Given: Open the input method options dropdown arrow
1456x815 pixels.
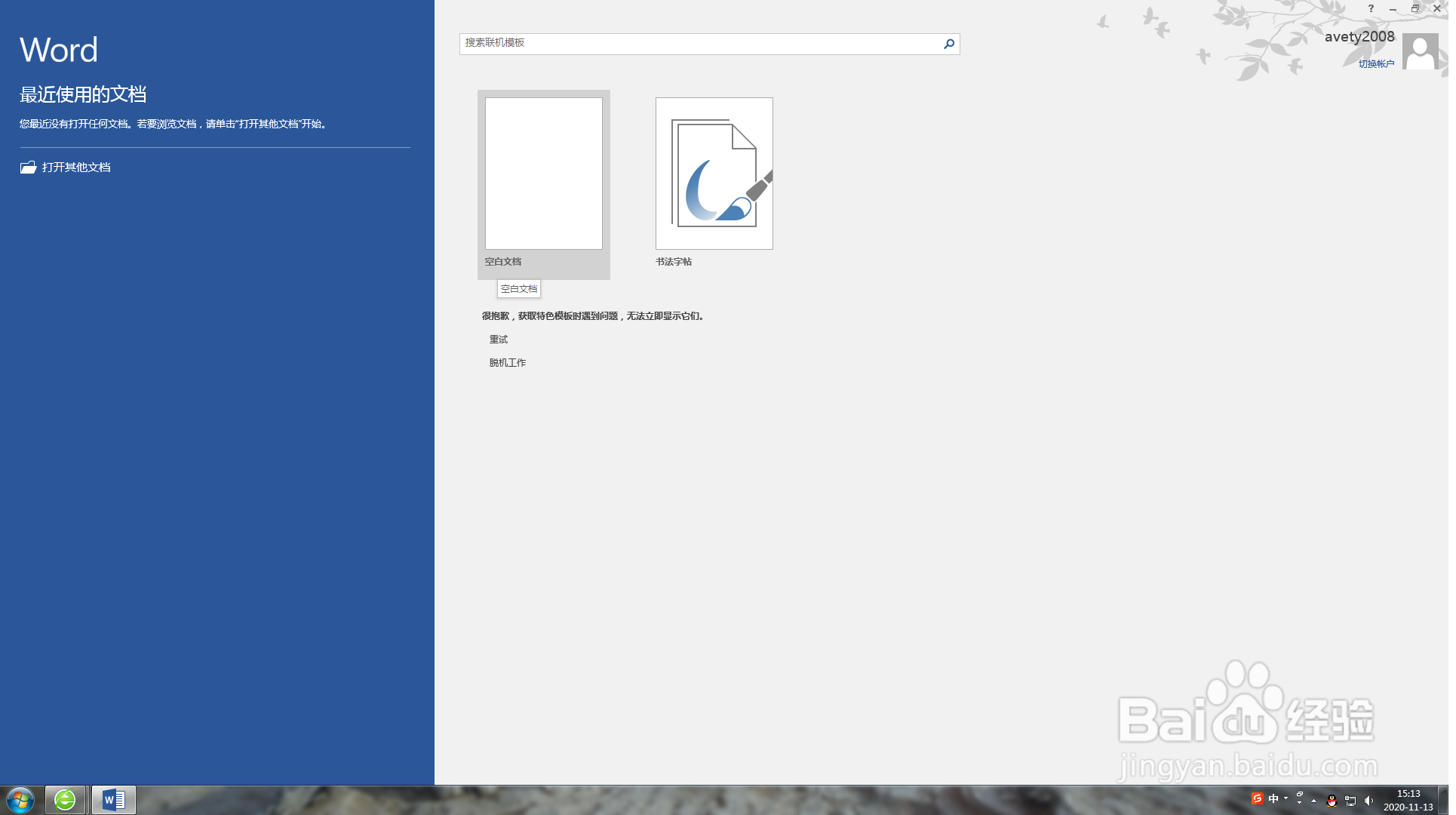Looking at the screenshot, I should [1286, 798].
